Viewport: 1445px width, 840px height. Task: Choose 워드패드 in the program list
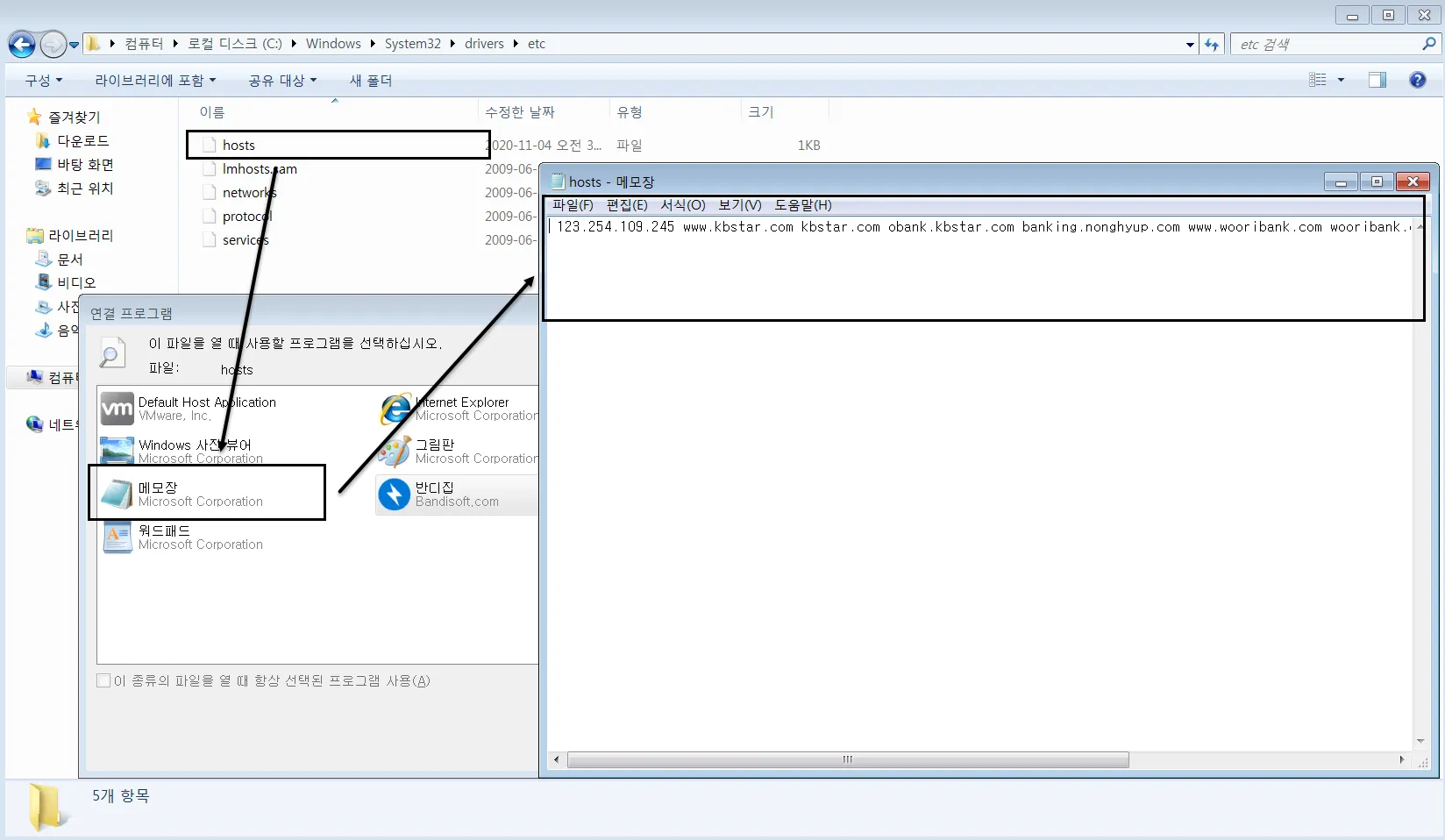click(182, 537)
